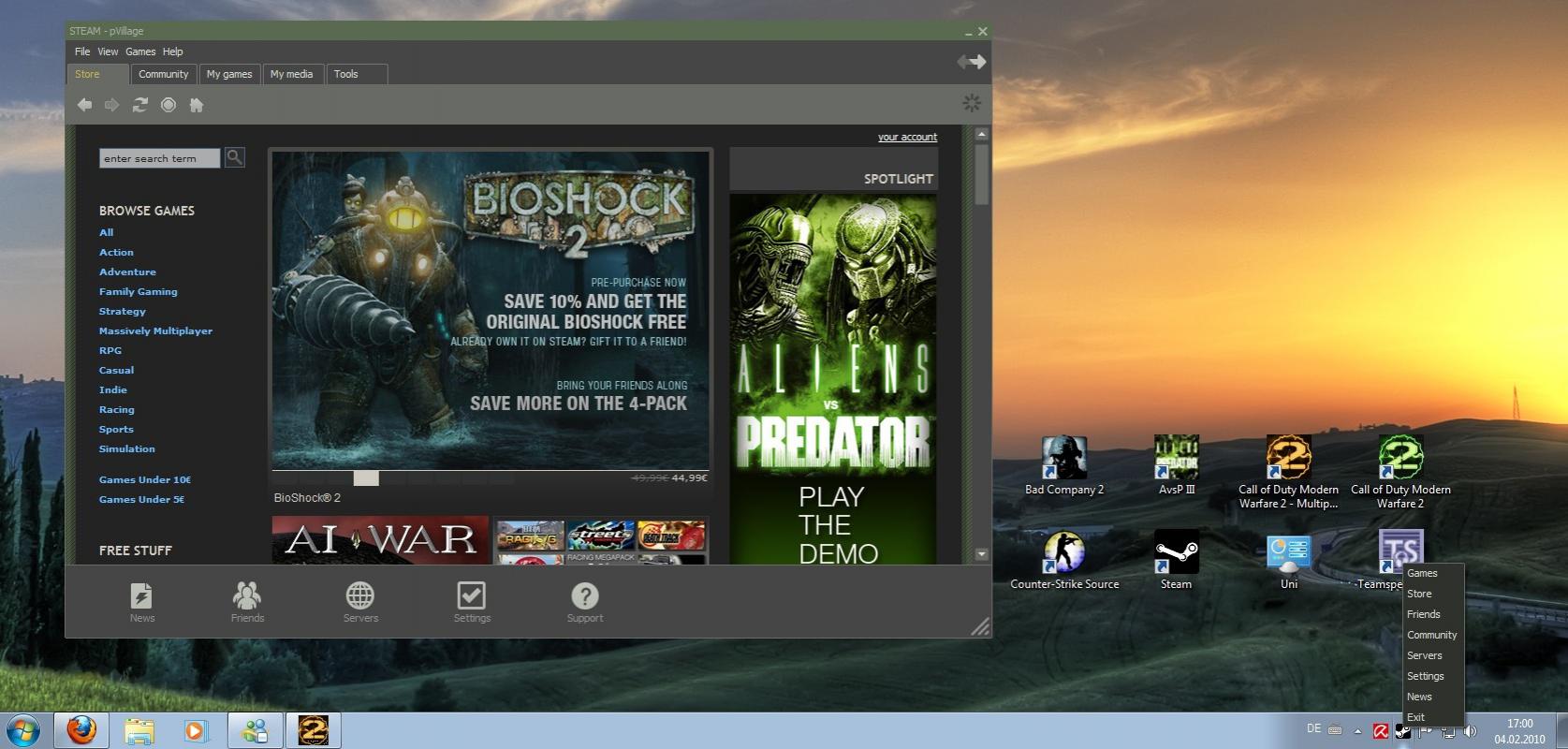Open Firefox from the taskbar
Viewport: 1568px width, 749px height.
point(81,730)
